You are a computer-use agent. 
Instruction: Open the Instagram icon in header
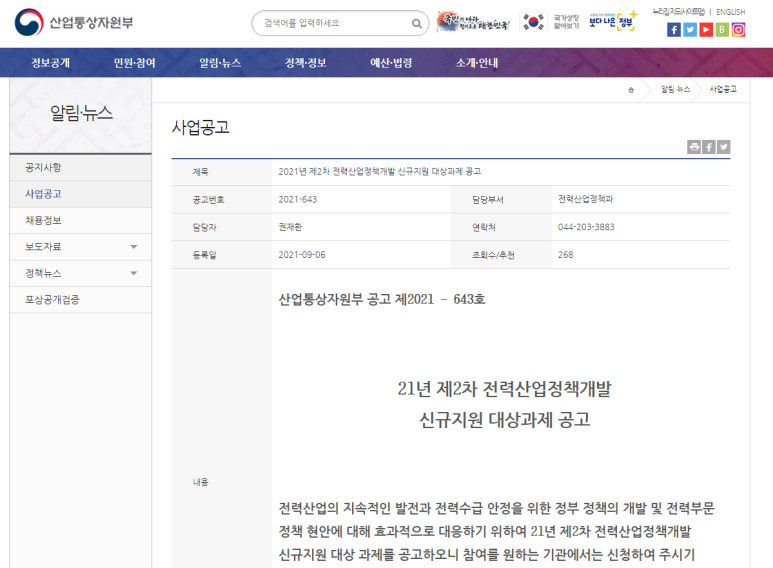coord(738,30)
